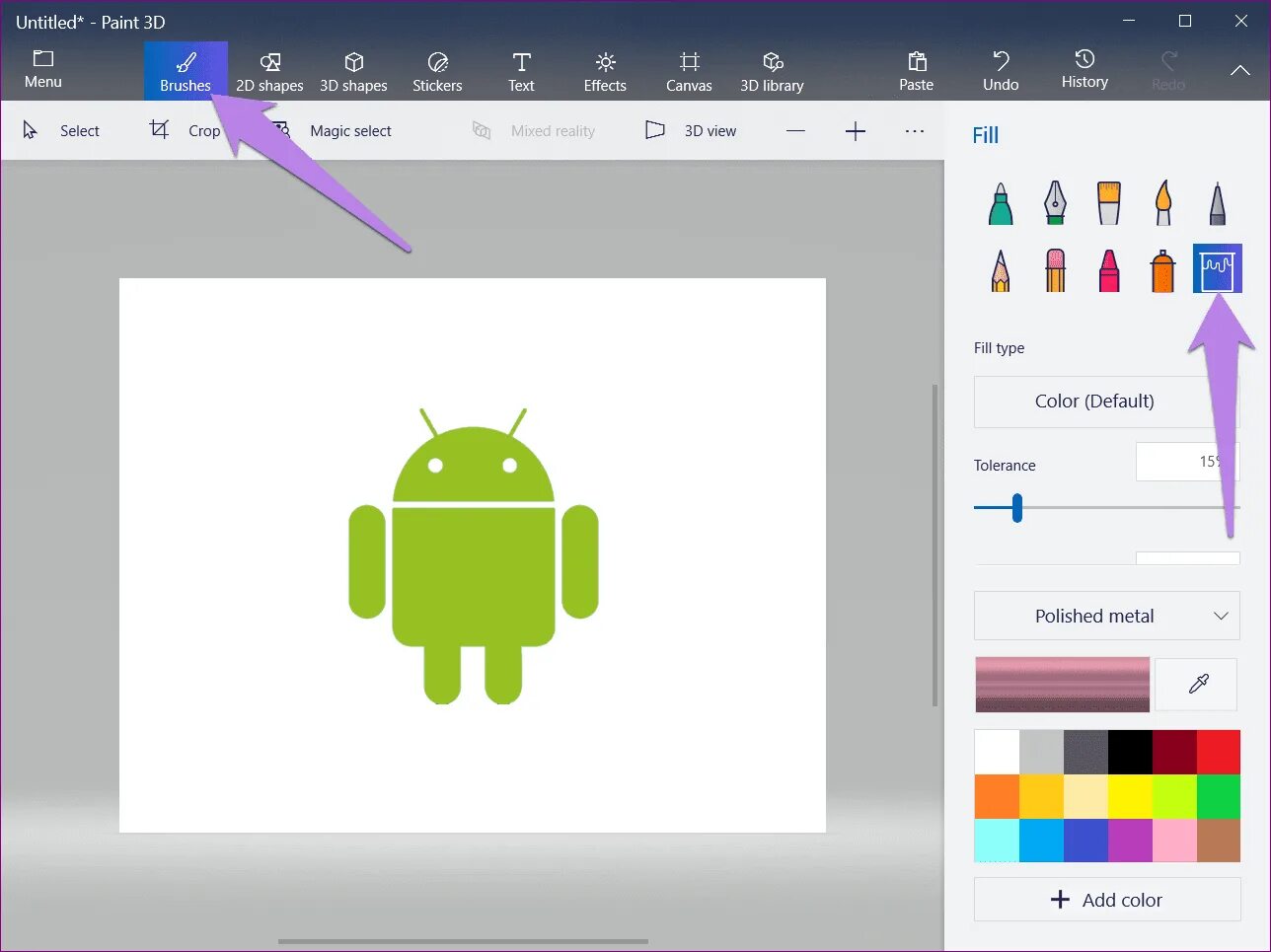Open the Effects tab

pos(605,72)
